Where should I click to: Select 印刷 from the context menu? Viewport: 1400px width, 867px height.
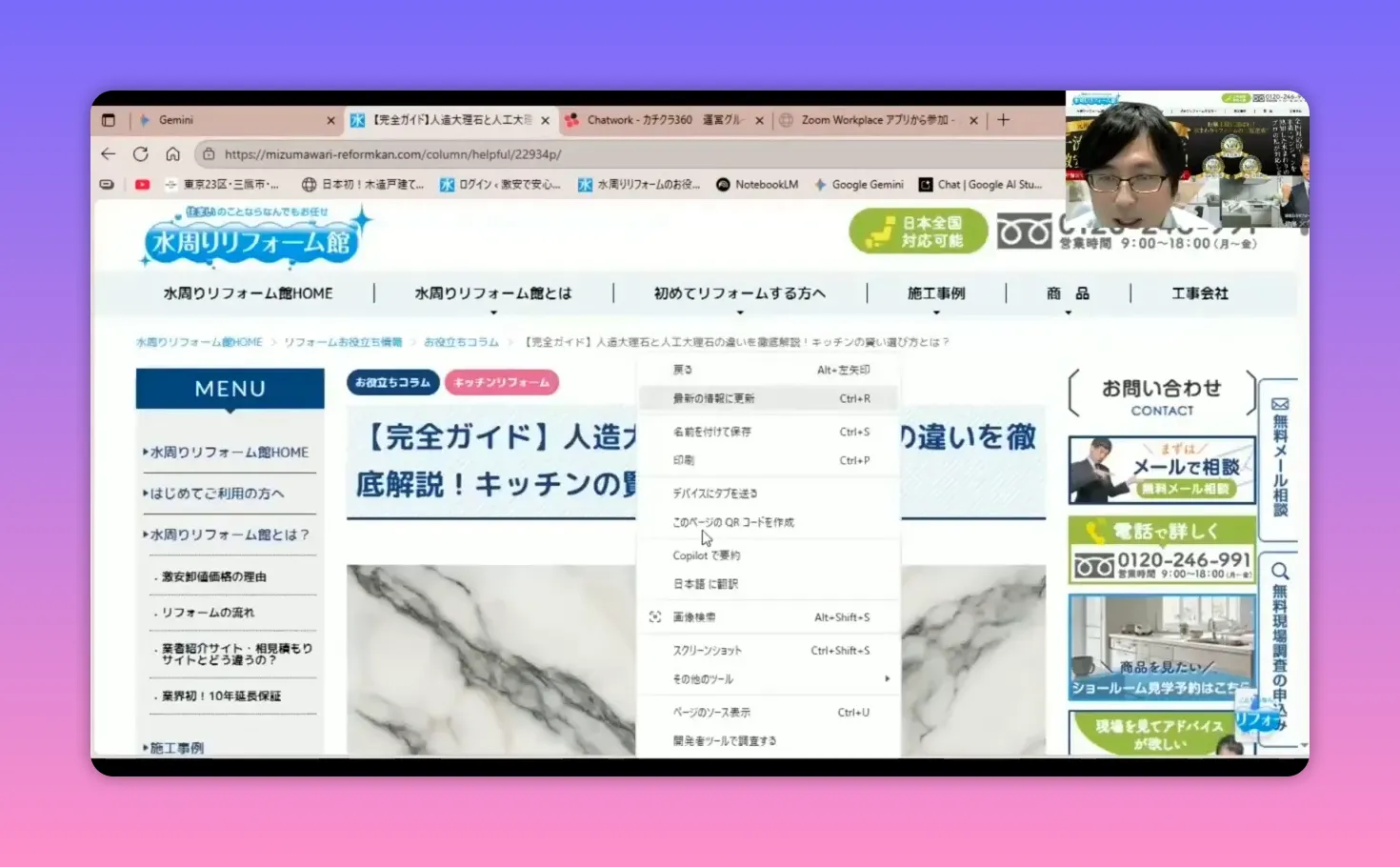(x=684, y=459)
